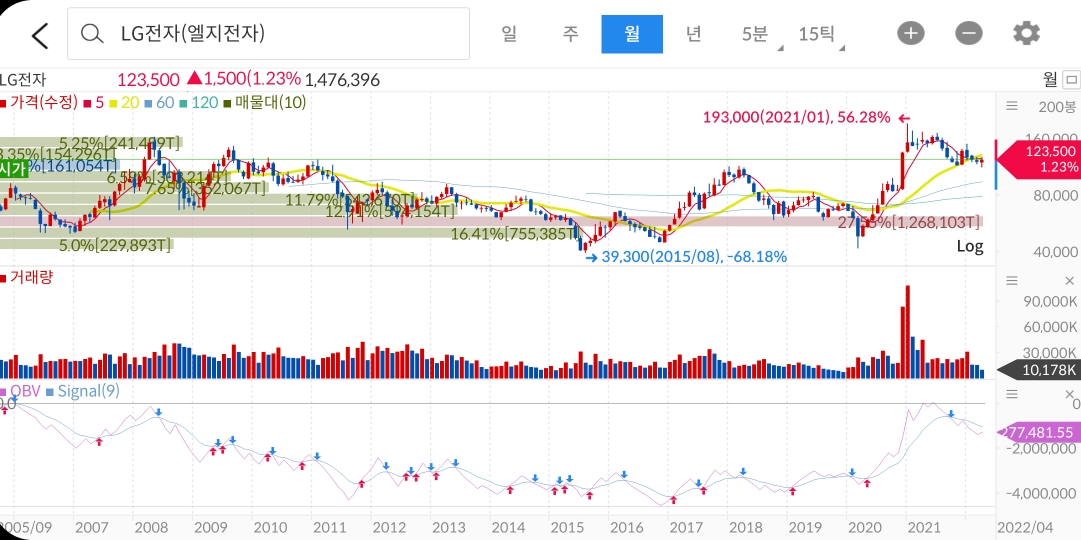Close the 거래량 volume panel
This screenshot has width=1081, height=540.
pos(1069,281)
